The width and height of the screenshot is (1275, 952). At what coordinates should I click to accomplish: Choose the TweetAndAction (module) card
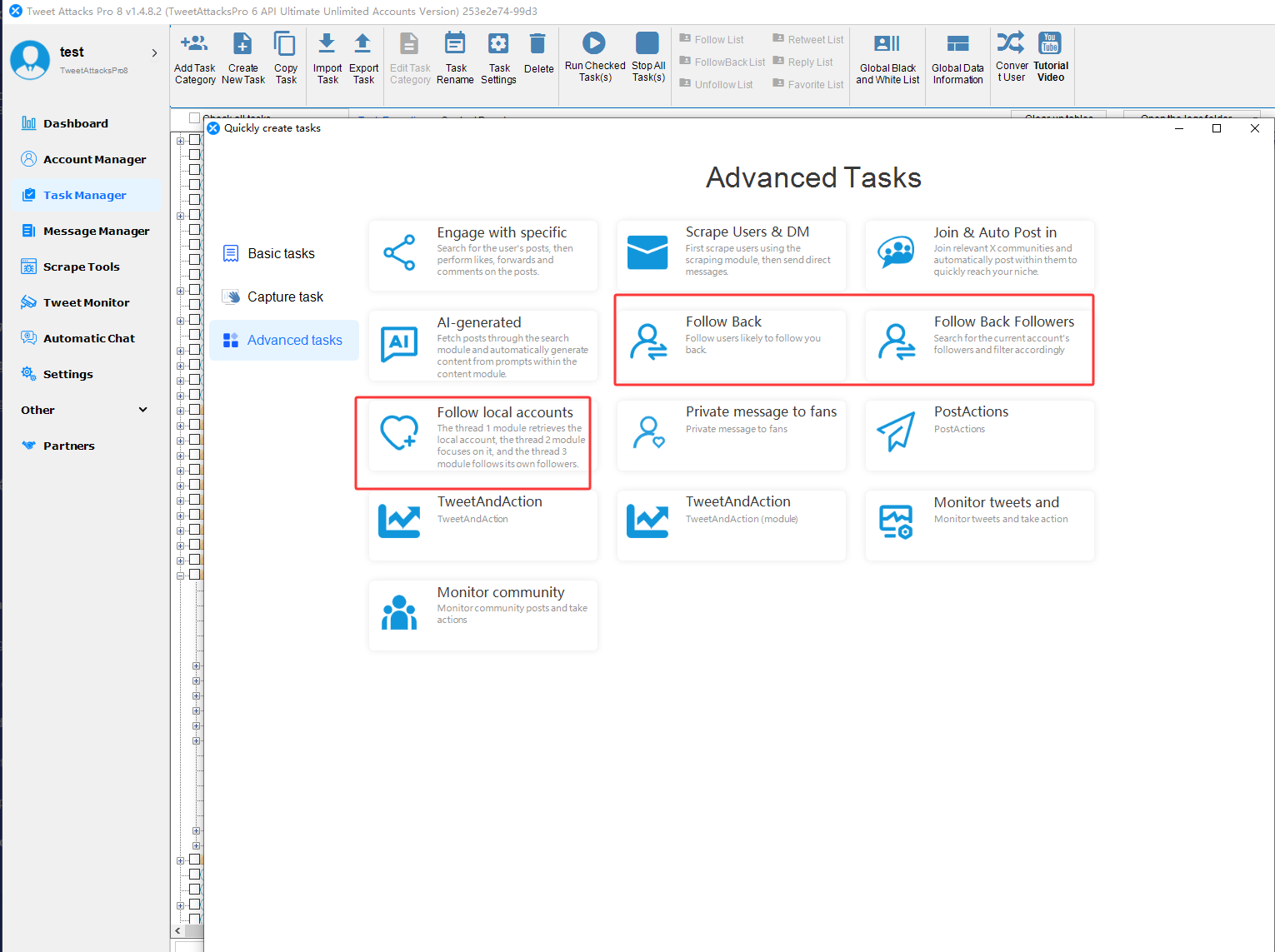click(731, 526)
